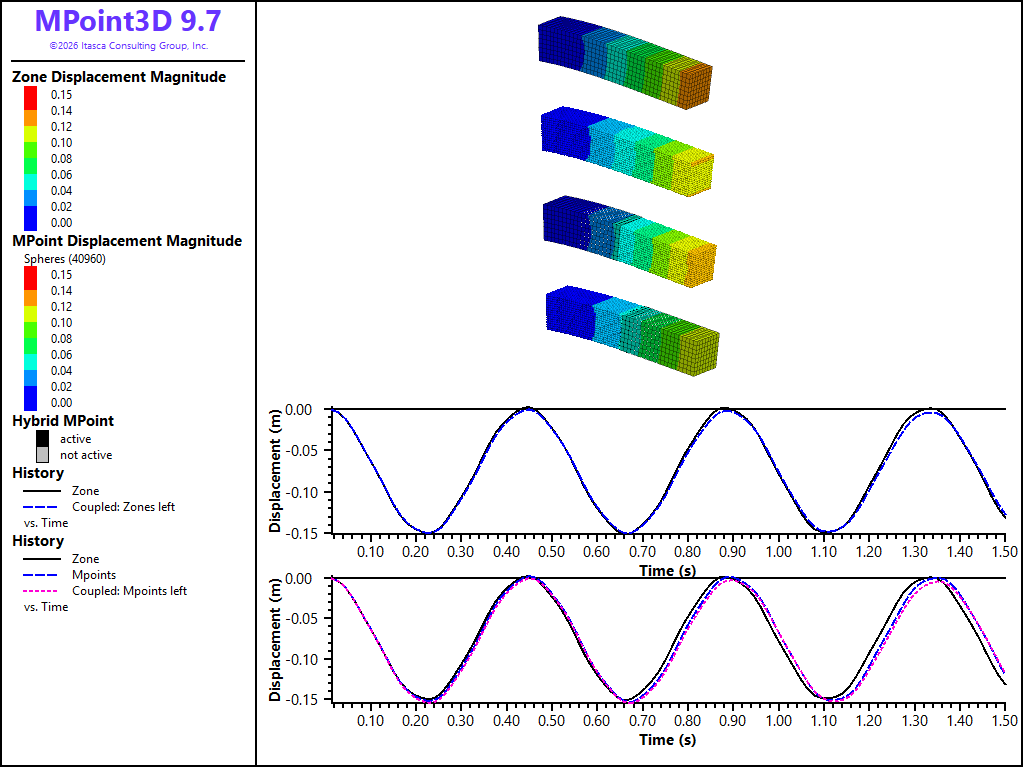
Task: Click the orange swatch in MPoint Displacement legend
Action: tap(31, 298)
